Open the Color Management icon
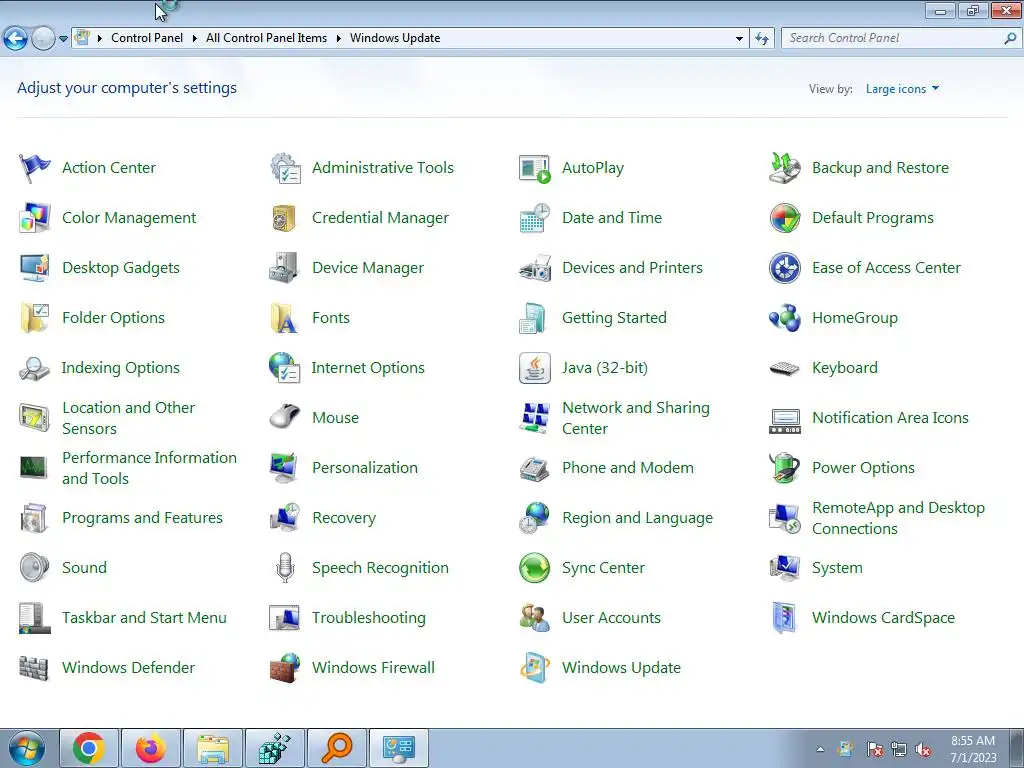 coord(34,217)
